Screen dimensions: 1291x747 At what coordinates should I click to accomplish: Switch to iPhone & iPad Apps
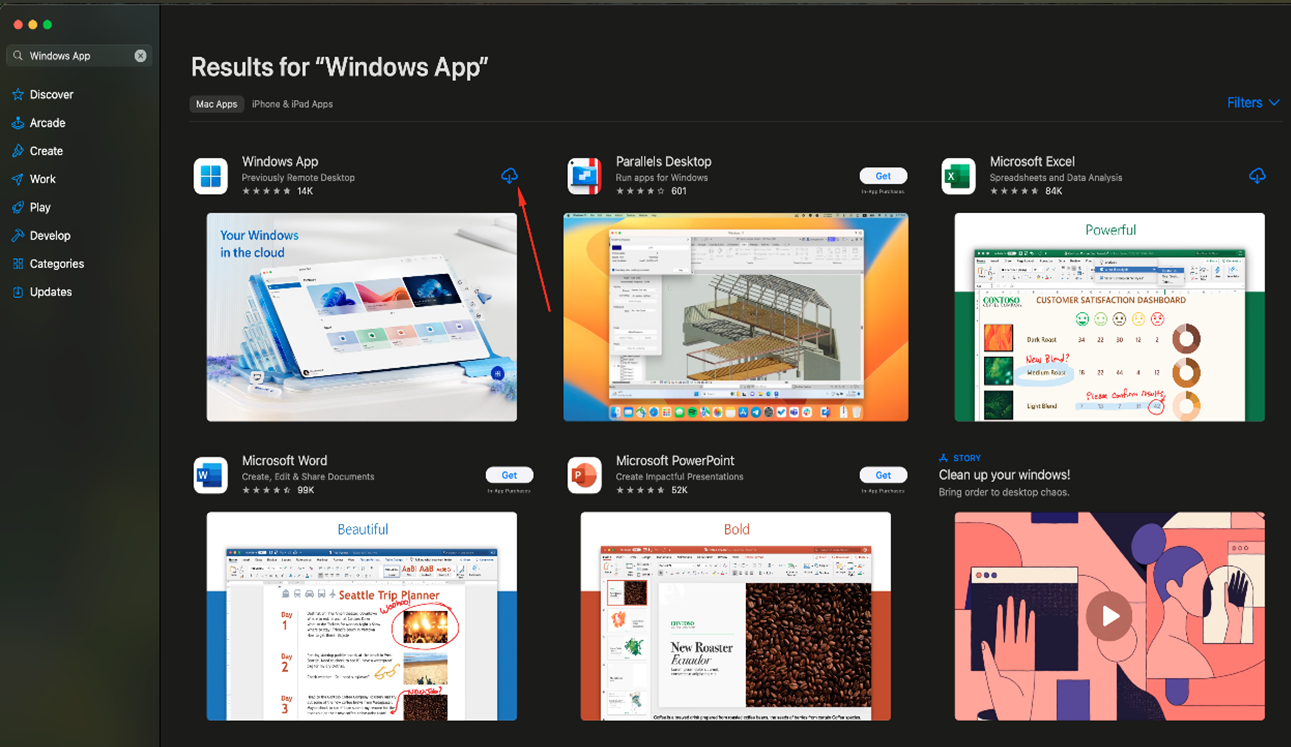coord(292,104)
